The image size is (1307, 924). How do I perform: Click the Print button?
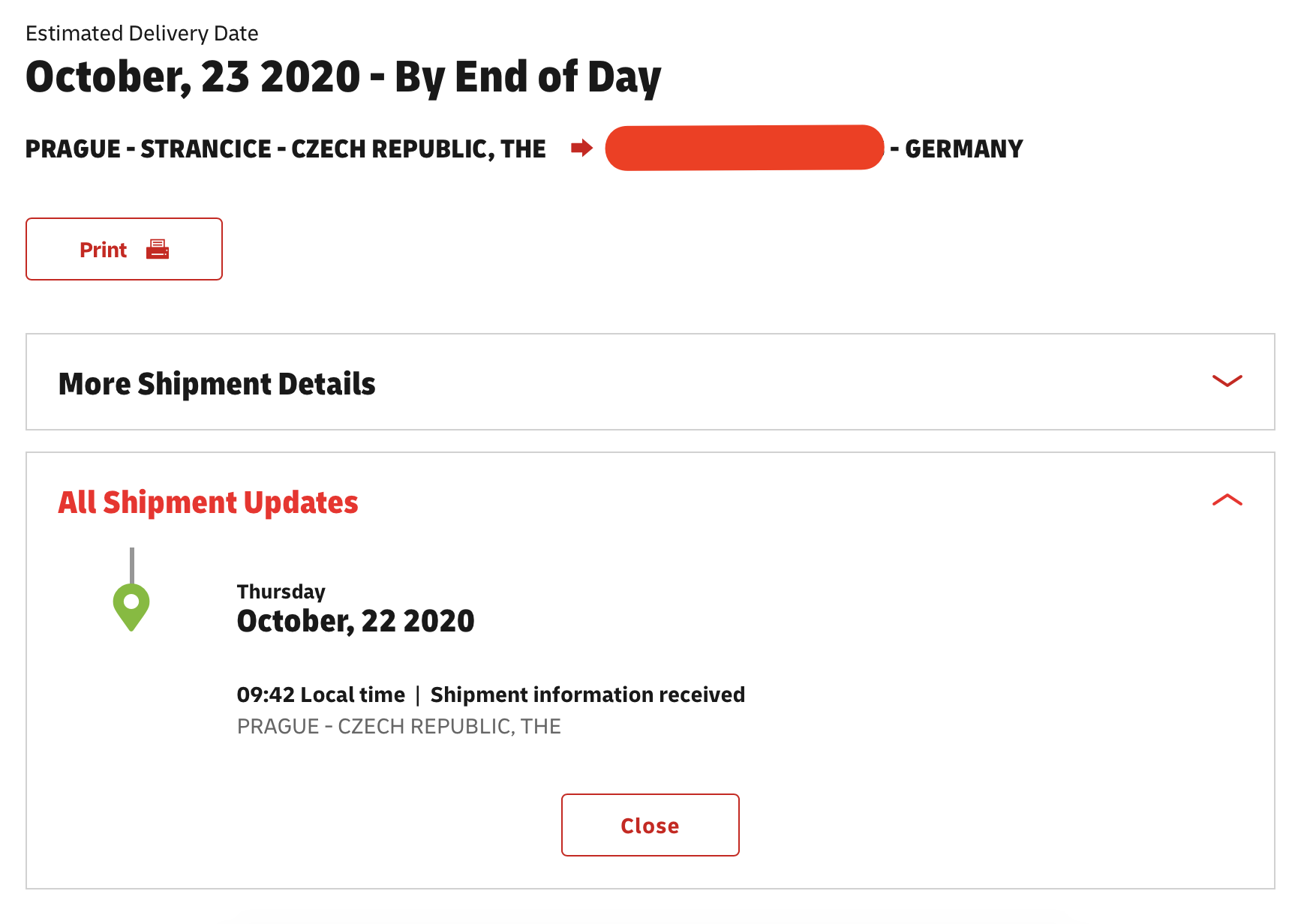124,249
